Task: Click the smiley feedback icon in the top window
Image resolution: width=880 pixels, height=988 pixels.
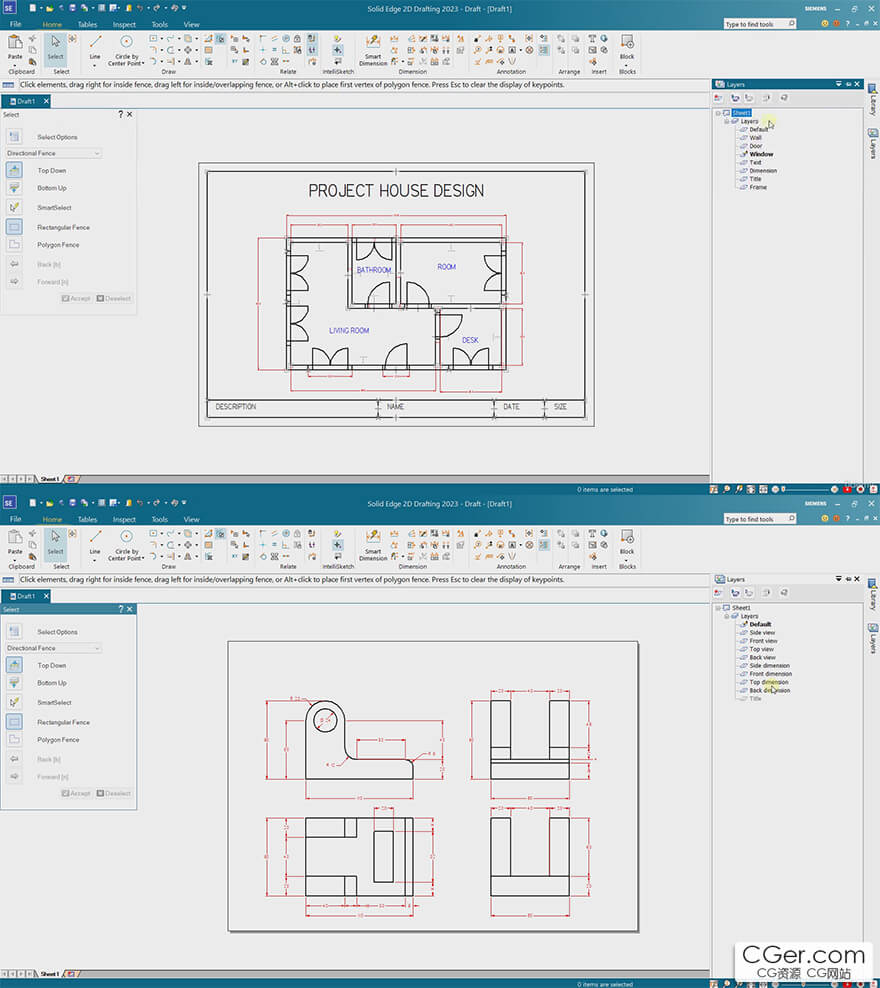Action: click(x=825, y=24)
